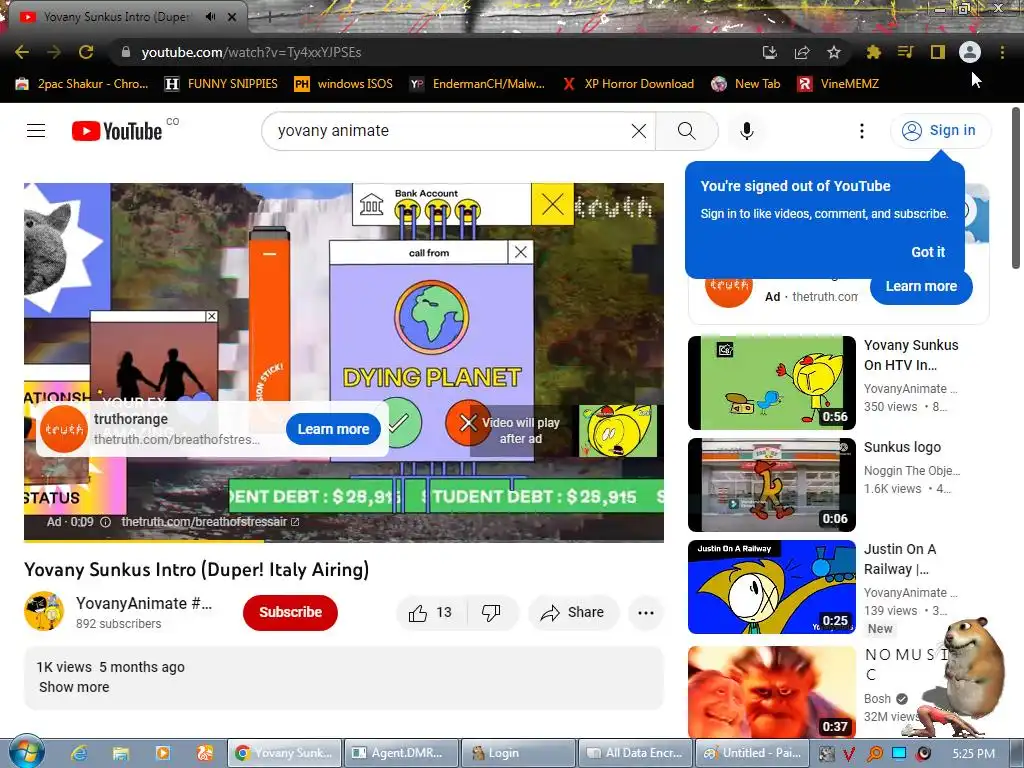1024x768 pixels.
Task: Like the video with thumbs up
Action: point(432,613)
